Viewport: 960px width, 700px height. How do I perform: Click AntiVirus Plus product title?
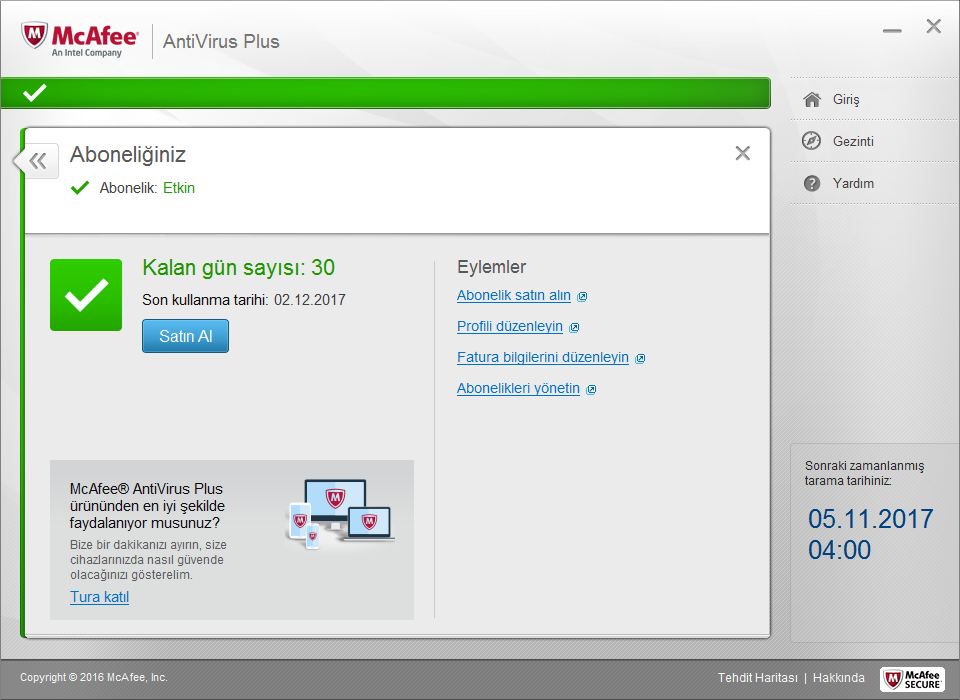pos(221,42)
